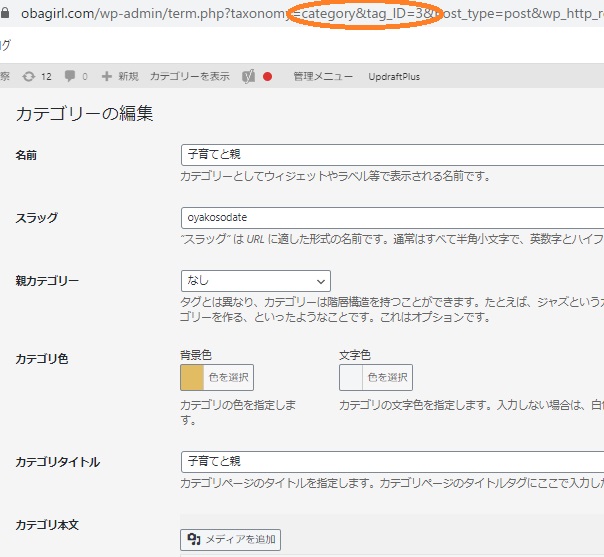Focus the カテゴリタイトル input field
Image resolution: width=604 pixels, height=557 pixels.
[x=392, y=462]
